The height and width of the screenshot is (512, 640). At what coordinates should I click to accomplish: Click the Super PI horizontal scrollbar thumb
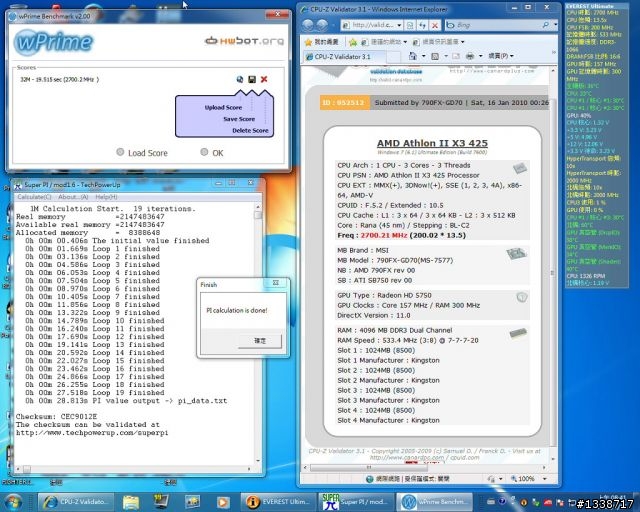pos(27,469)
